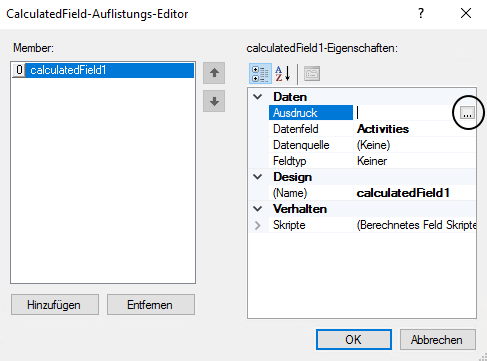Screen dimensions: 487x361
Task: Click the (Berechnetes Feld Skripte value
Action: coord(416,225)
